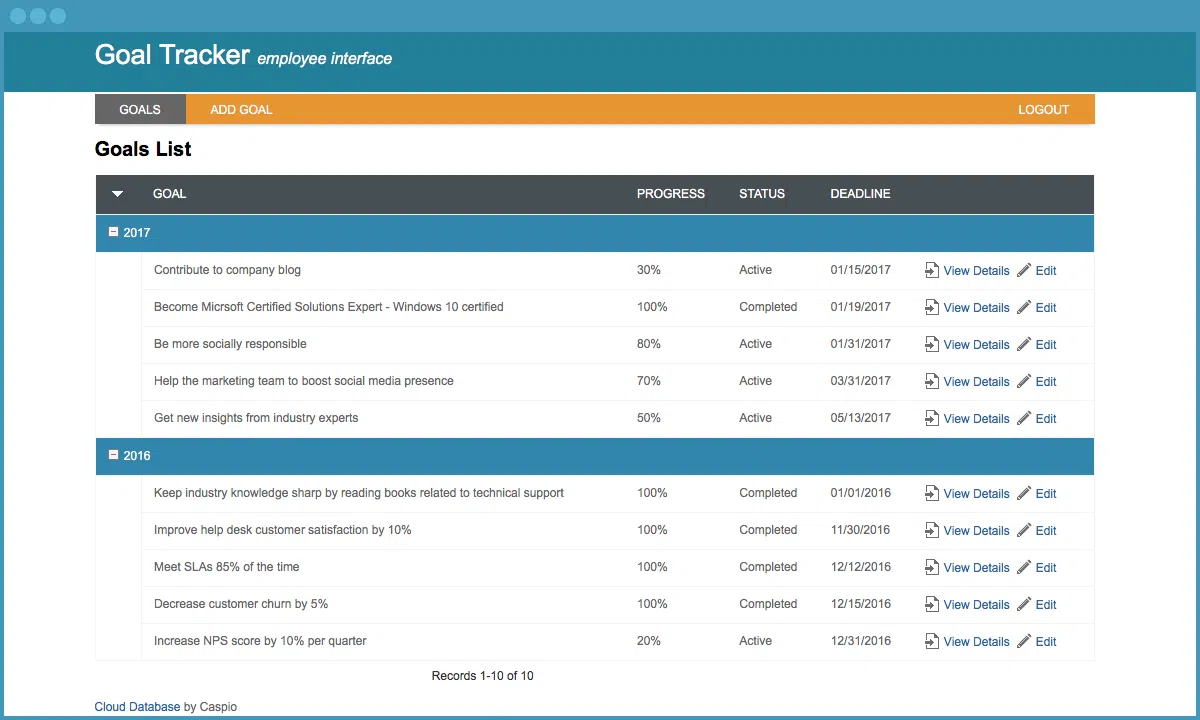The image size is (1200, 720).
Task: Click the sort arrow in table header
Action: point(118,194)
